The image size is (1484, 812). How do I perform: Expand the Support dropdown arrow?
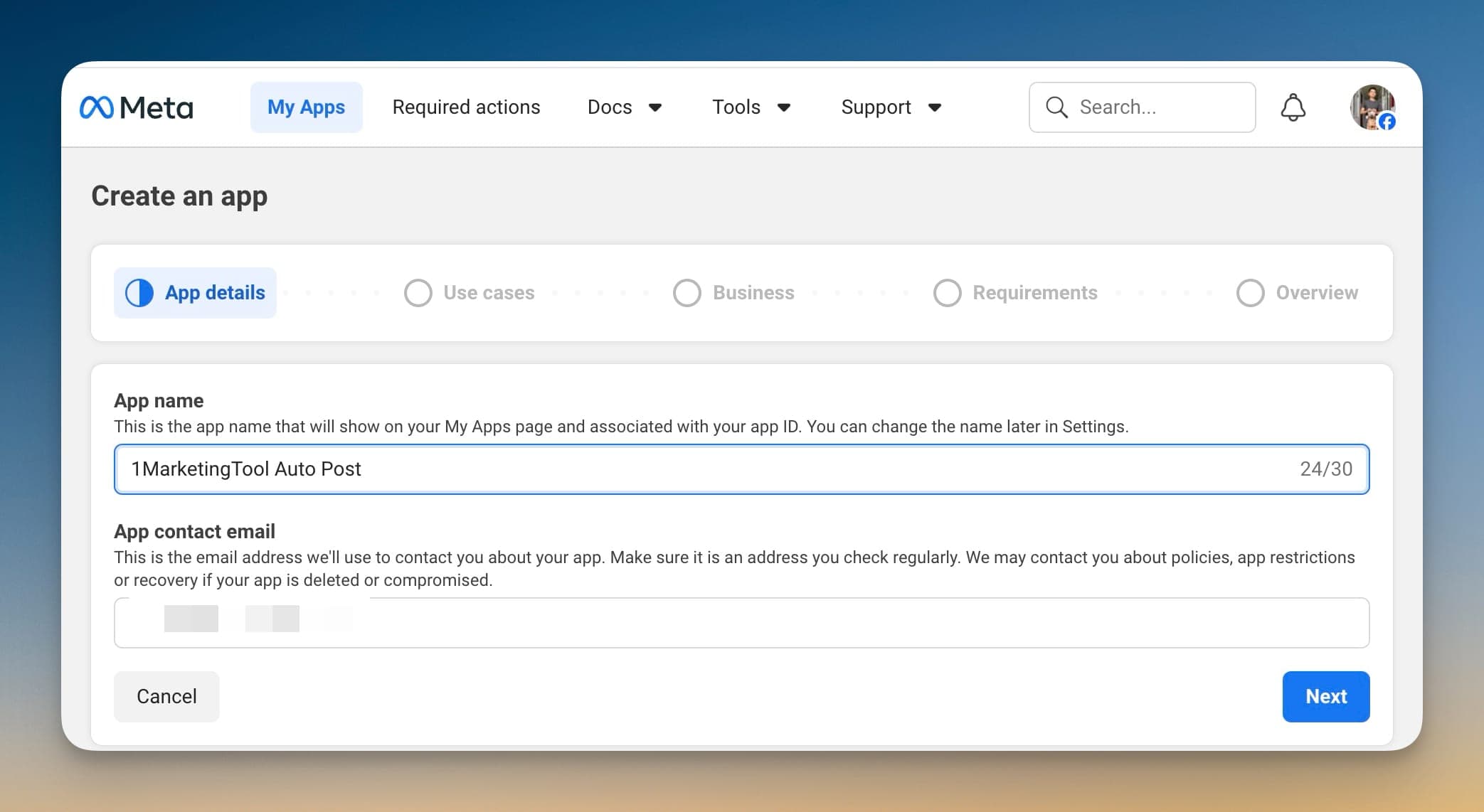tap(935, 107)
